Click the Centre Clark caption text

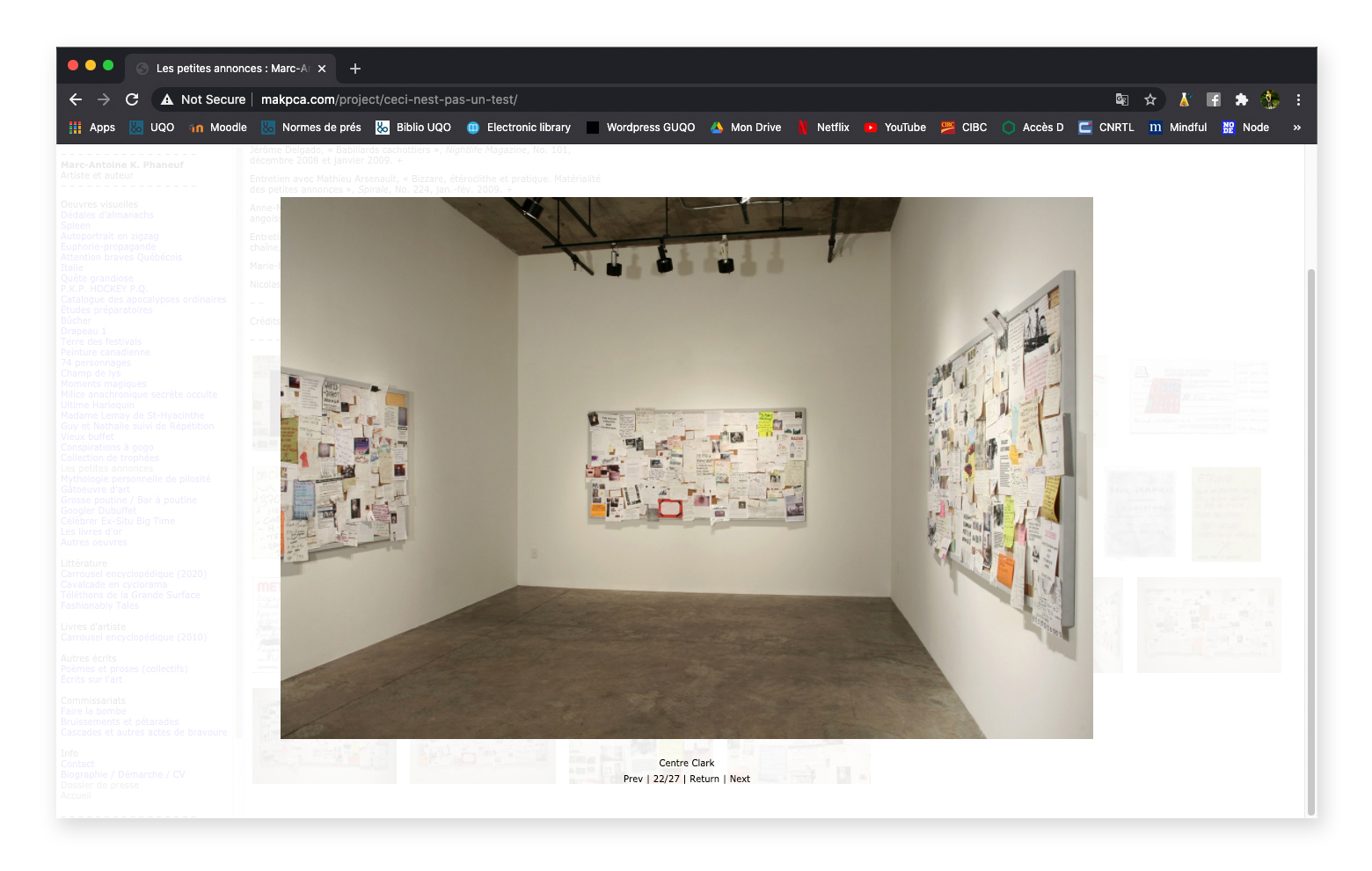coord(687,764)
